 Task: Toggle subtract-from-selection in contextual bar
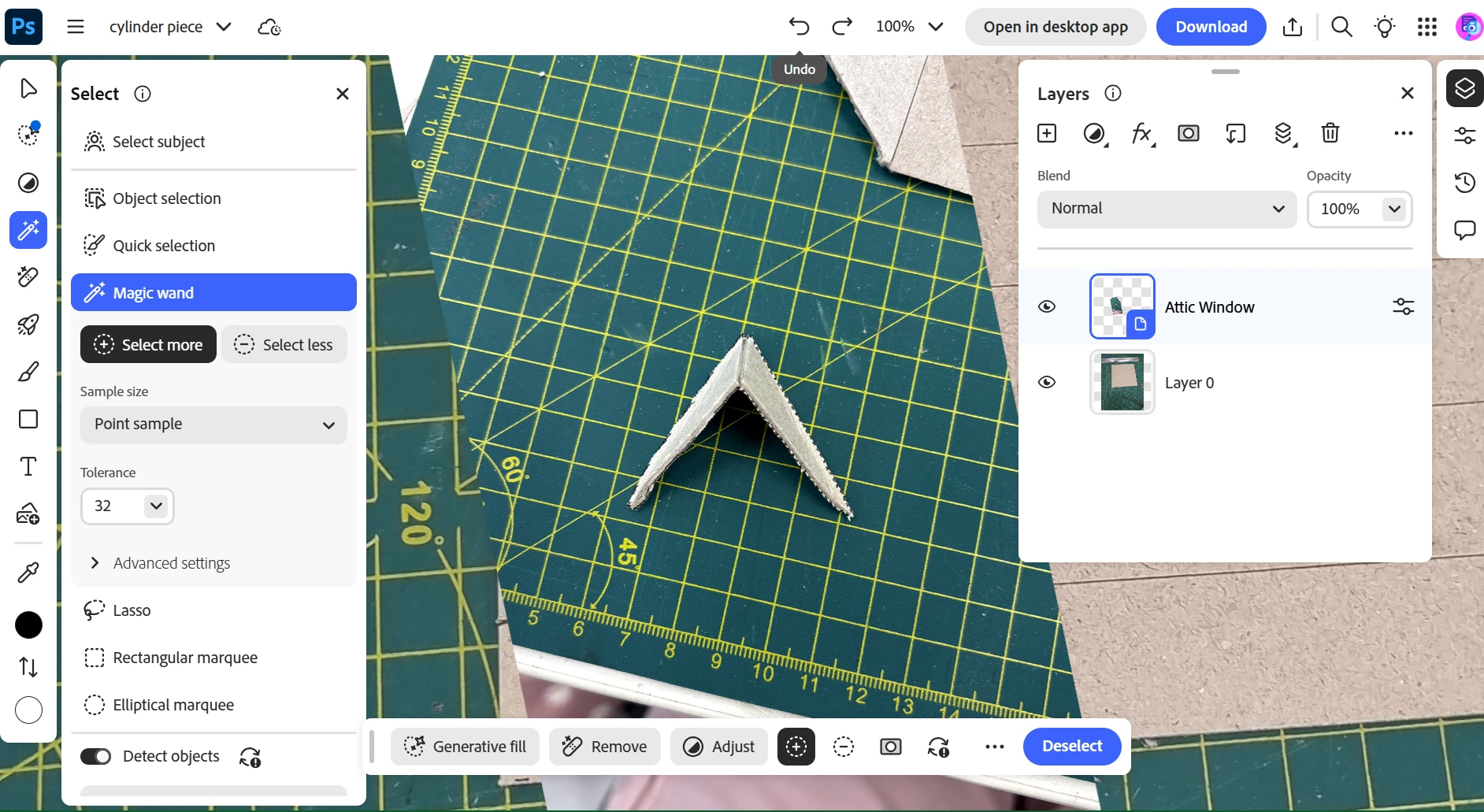coord(844,747)
